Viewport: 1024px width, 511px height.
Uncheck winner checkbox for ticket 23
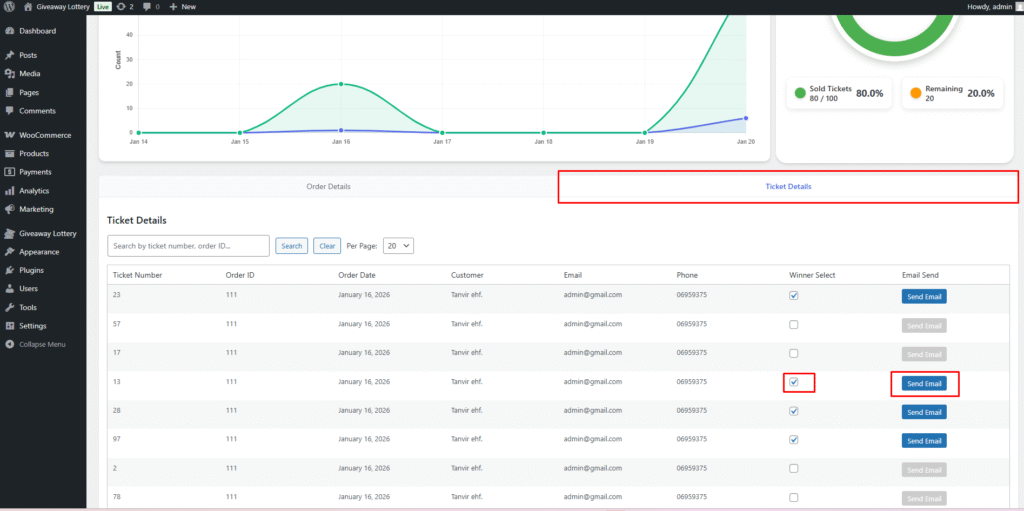(794, 296)
